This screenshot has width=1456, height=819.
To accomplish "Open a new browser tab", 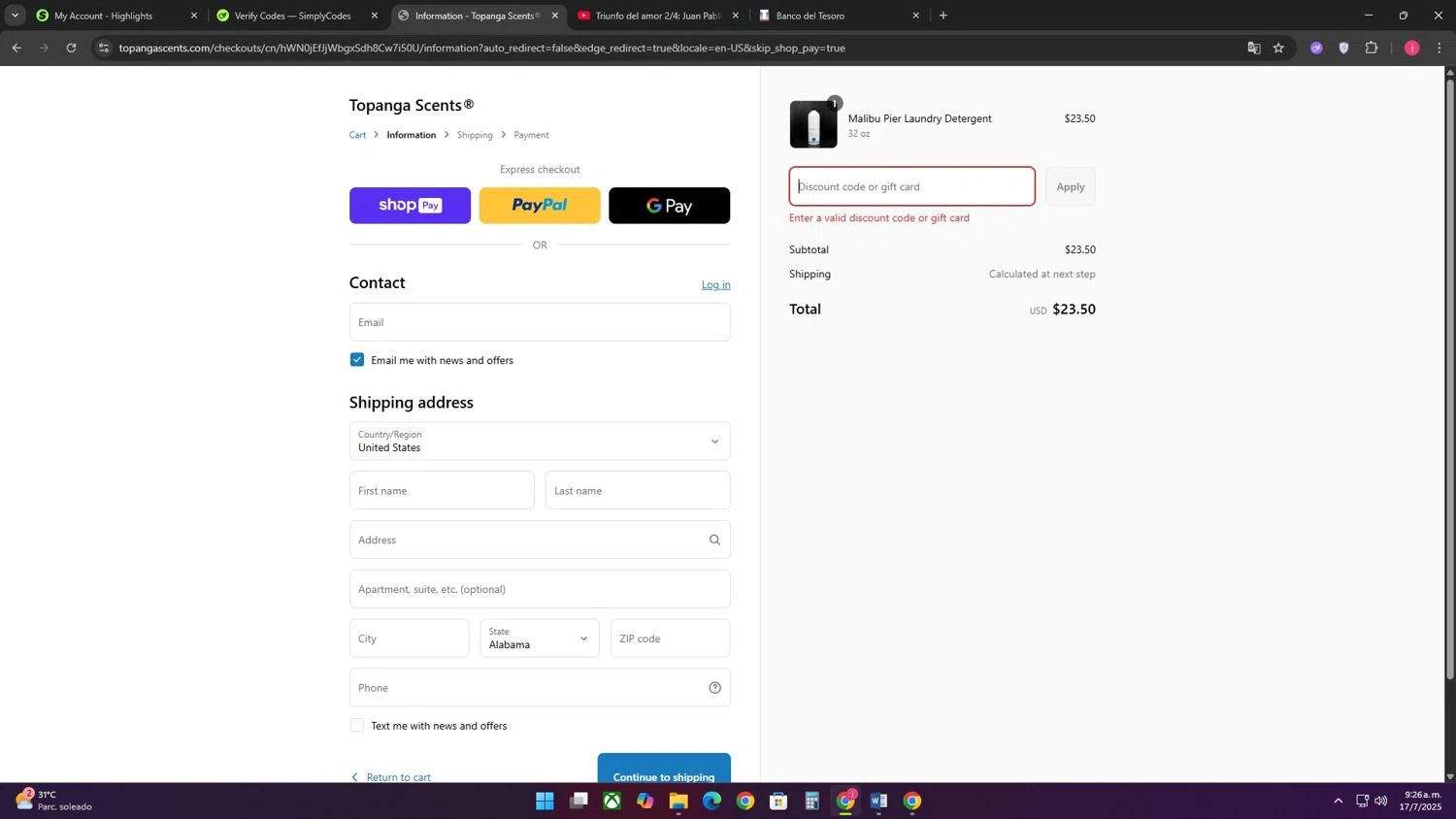I will [x=943, y=16].
